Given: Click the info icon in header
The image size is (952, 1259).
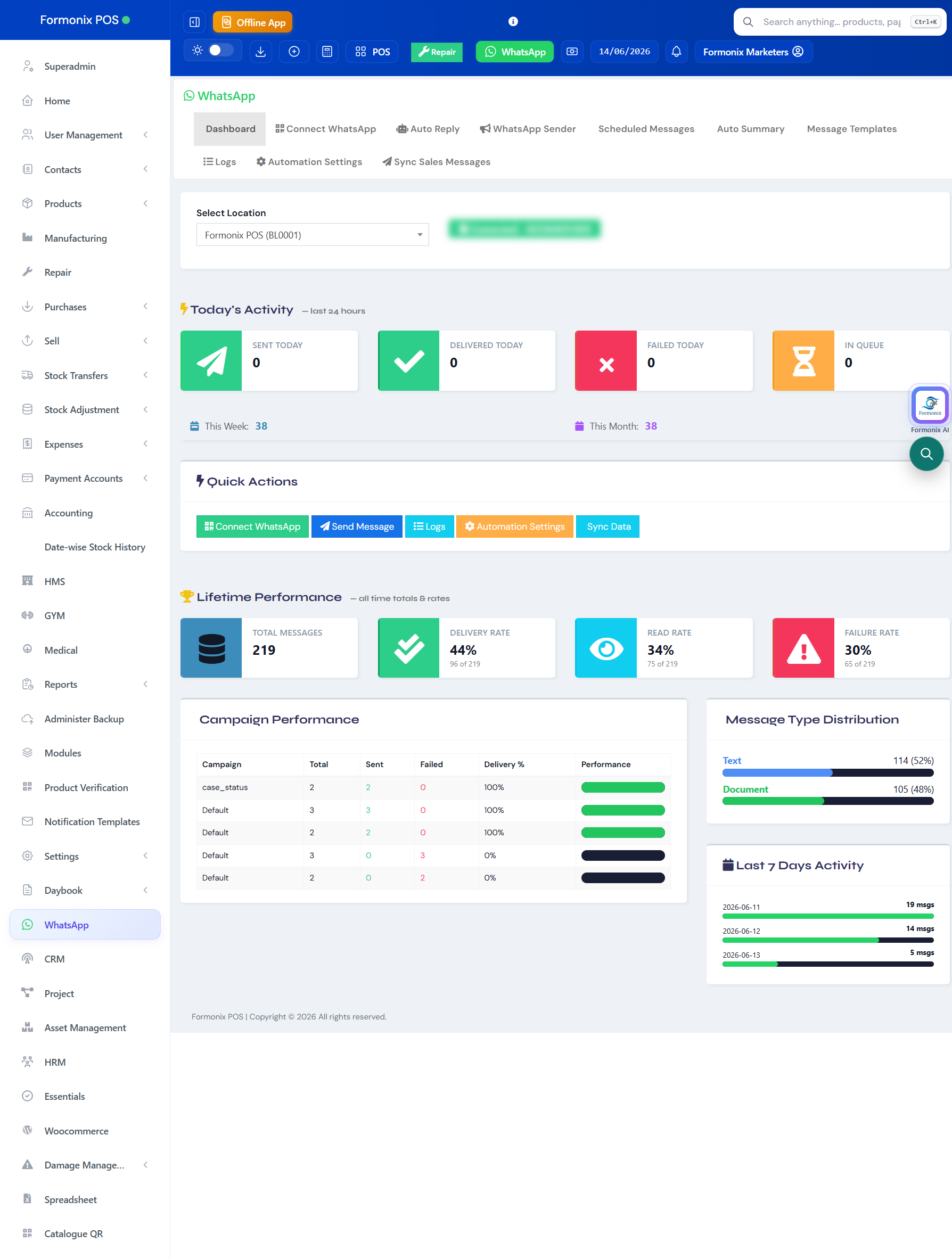Looking at the screenshot, I should [513, 22].
